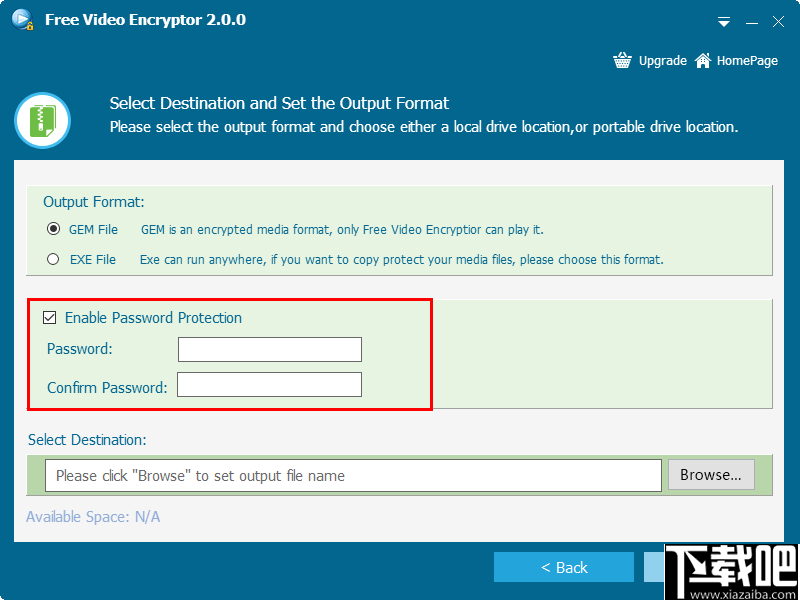
Task: Click the player icon beside the window title
Action: coord(21,19)
